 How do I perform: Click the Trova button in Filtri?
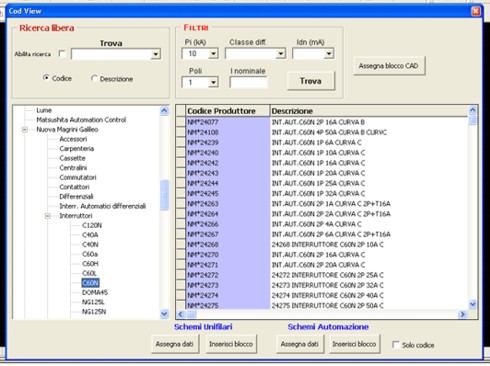click(x=311, y=81)
